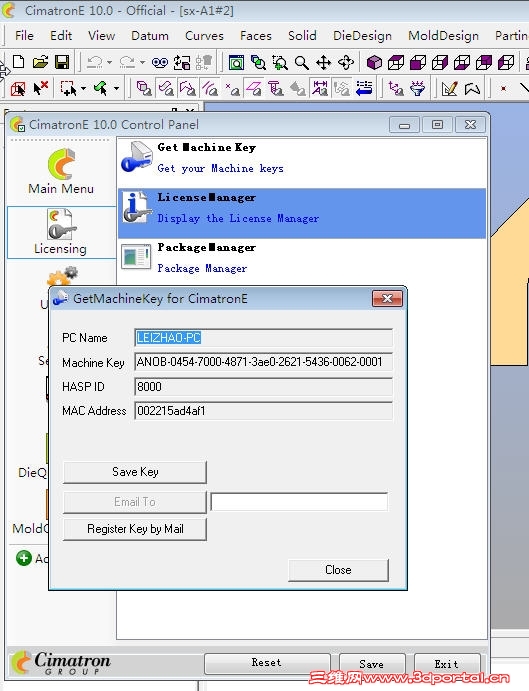Expand the Redo history dropdown arrow

pos(142,63)
